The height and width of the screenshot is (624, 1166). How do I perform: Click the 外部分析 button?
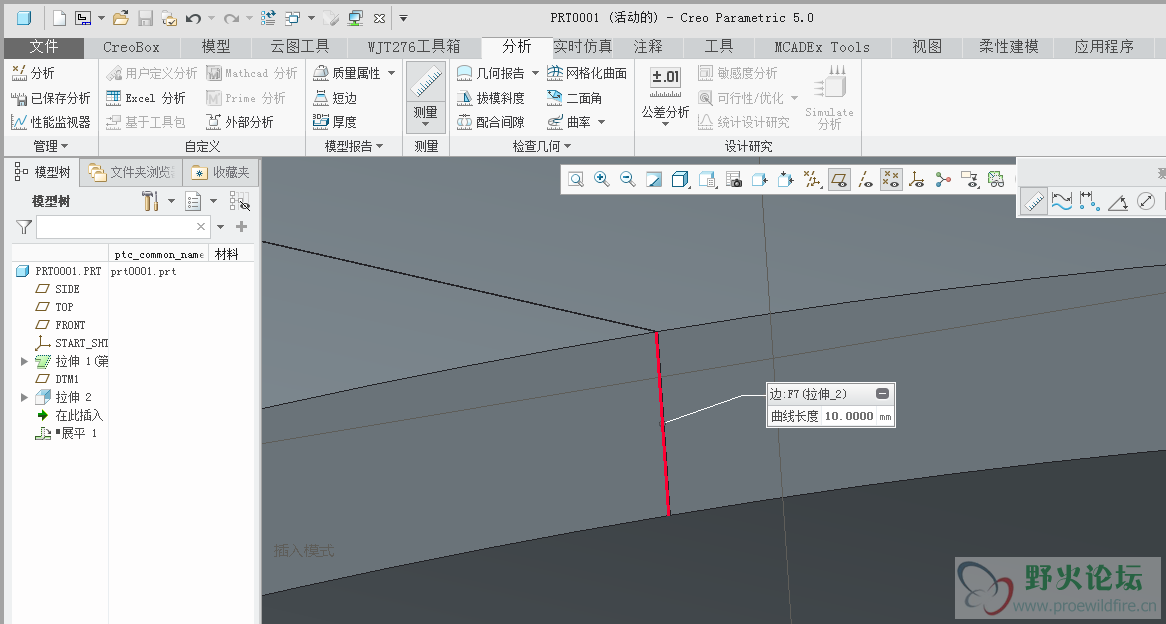(x=240, y=122)
